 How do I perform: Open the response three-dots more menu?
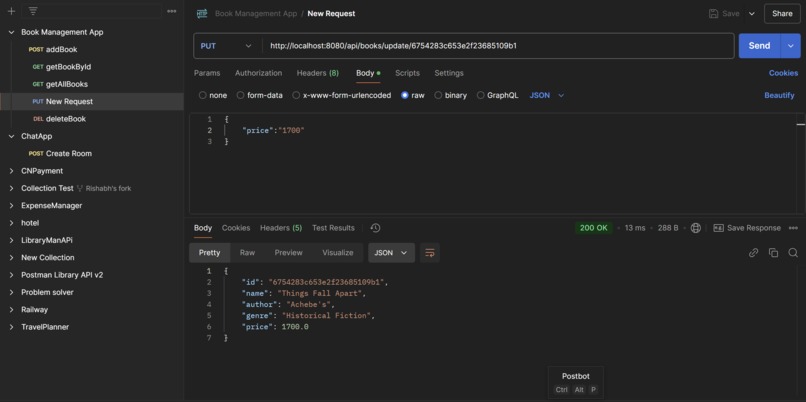click(x=793, y=228)
